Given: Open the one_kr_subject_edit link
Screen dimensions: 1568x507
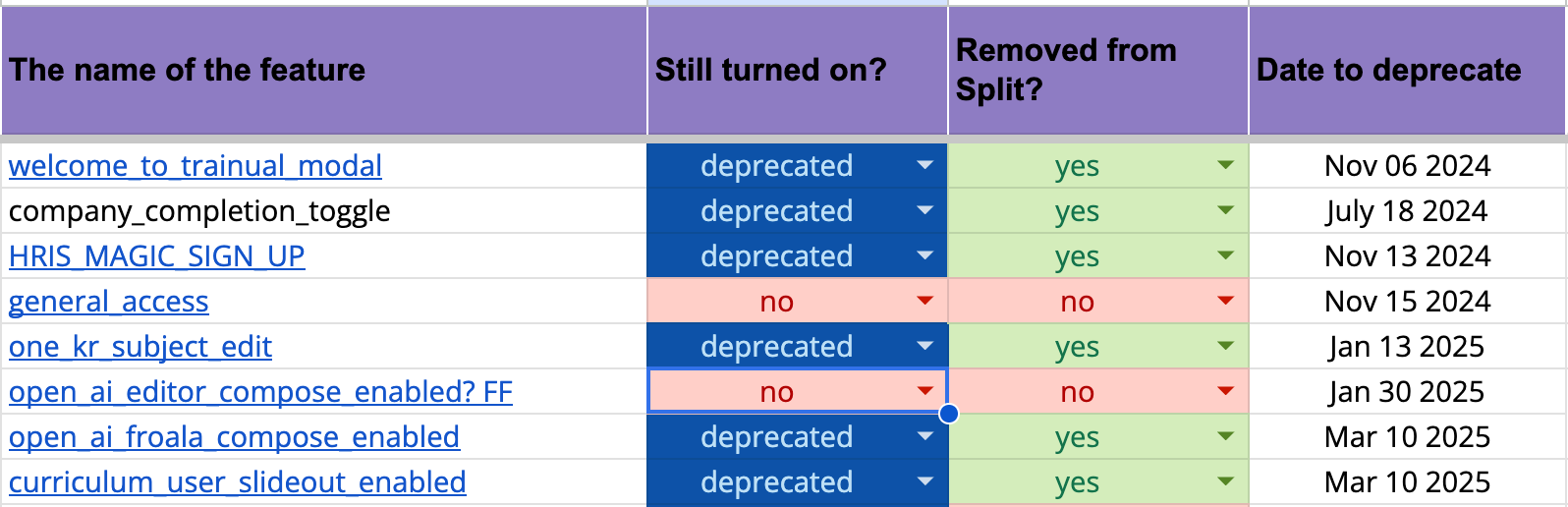Looking at the screenshot, I should click(x=140, y=347).
